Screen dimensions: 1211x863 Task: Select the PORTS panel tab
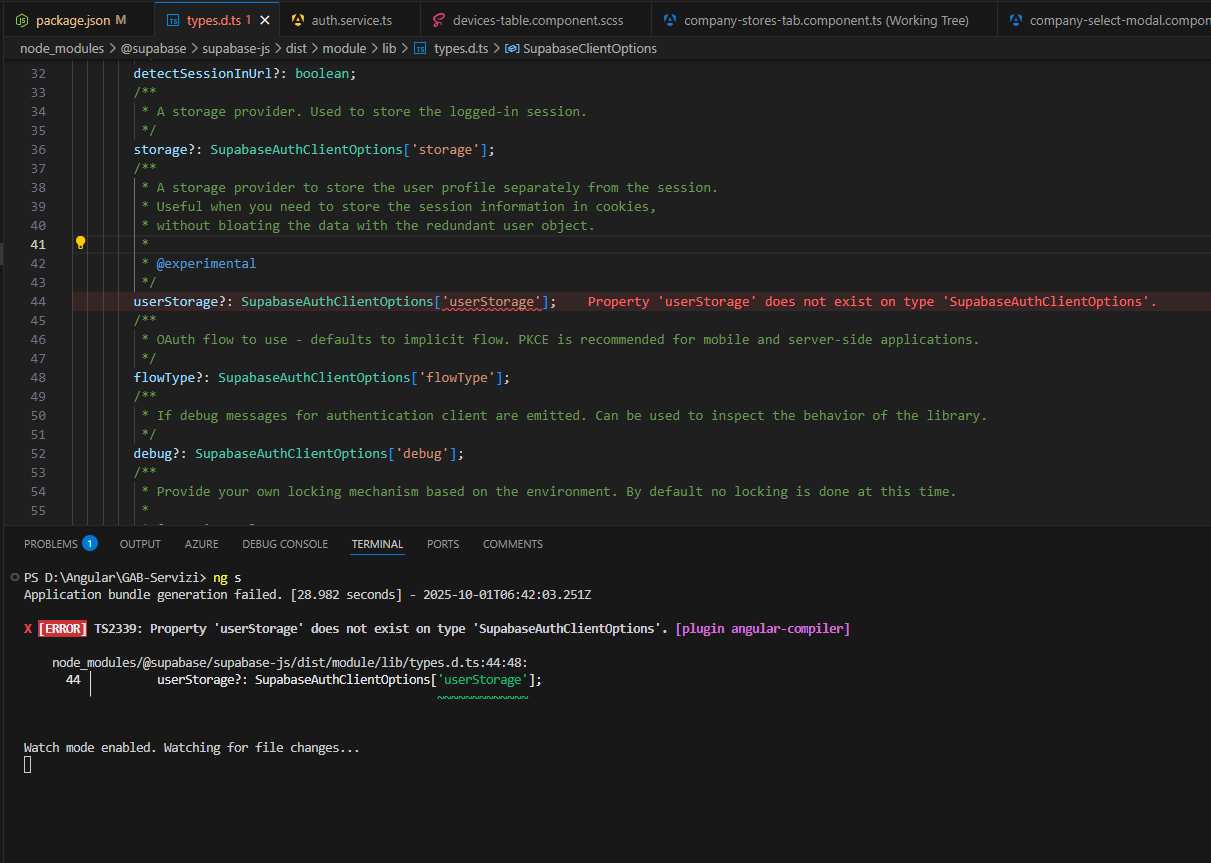click(x=443, y=544)
